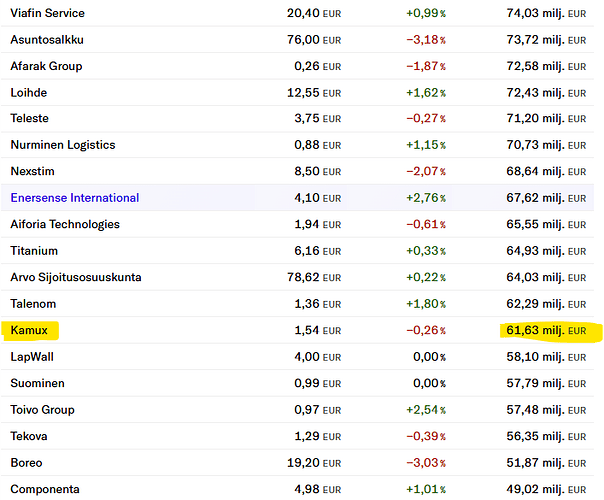Viewport: 604px width, 500px height.
Task: Select Enersense price 4,10 EUR
Action: point(318,198)
